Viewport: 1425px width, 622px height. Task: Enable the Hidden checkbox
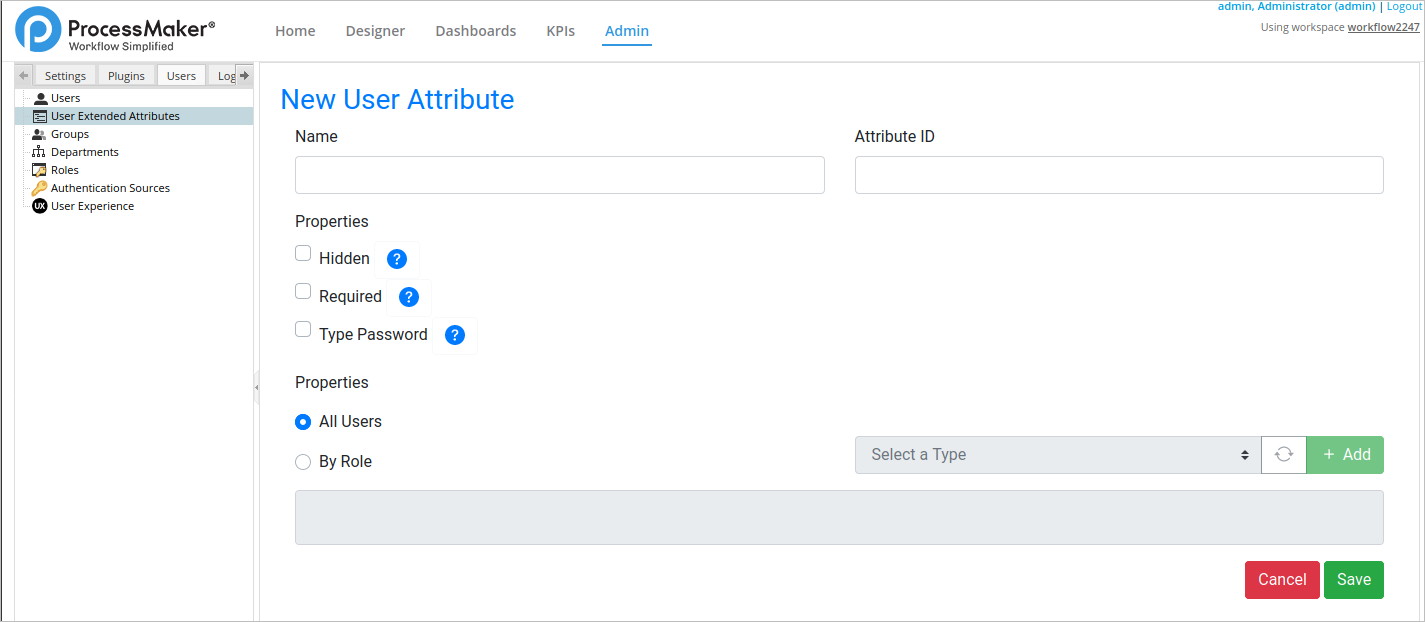(303, 254)
